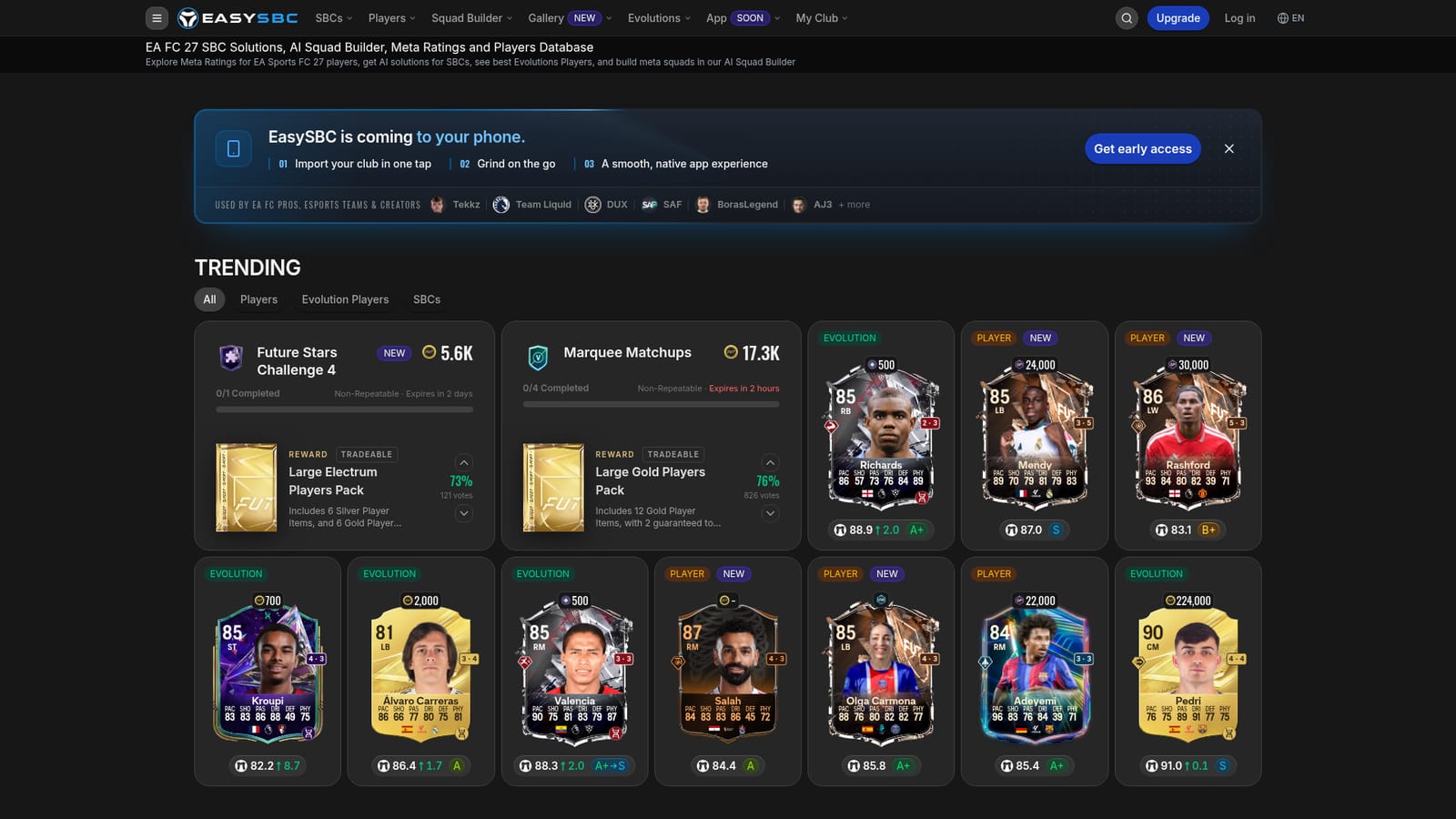Open the Kroupi evolution card
This screenshot has height=819, width=1456.
point(268,672)
